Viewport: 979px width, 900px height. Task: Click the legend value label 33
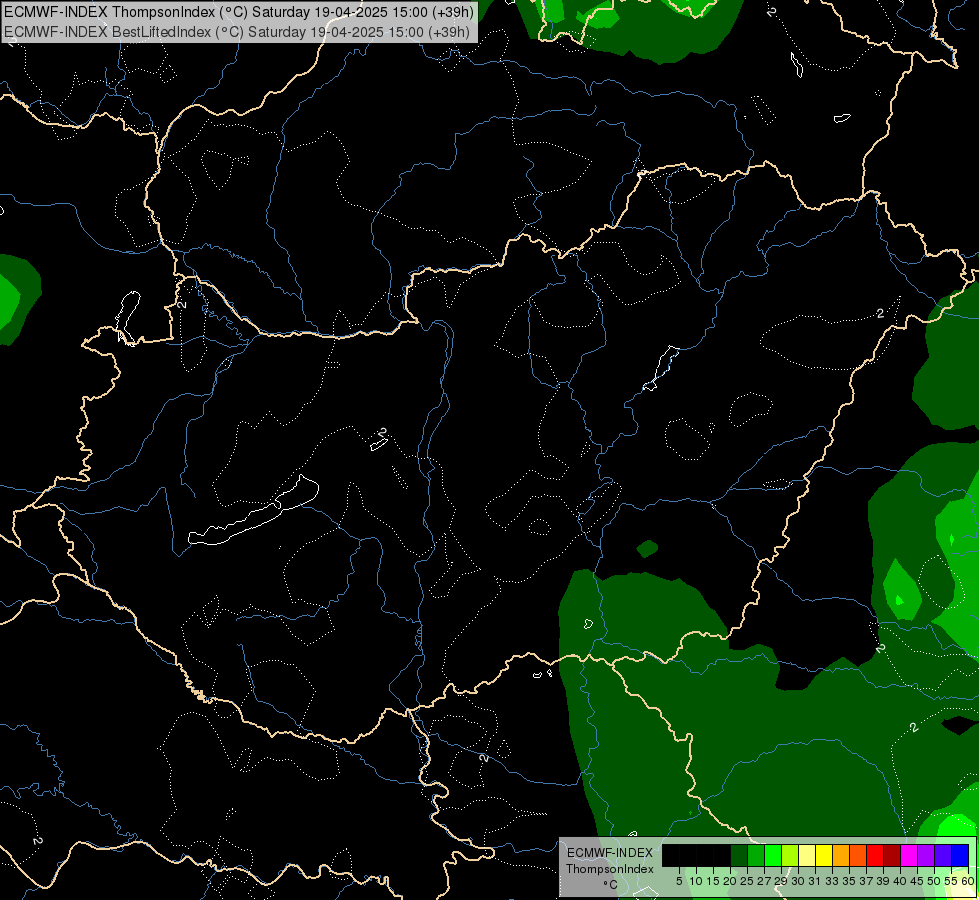[x=832, y=881]
